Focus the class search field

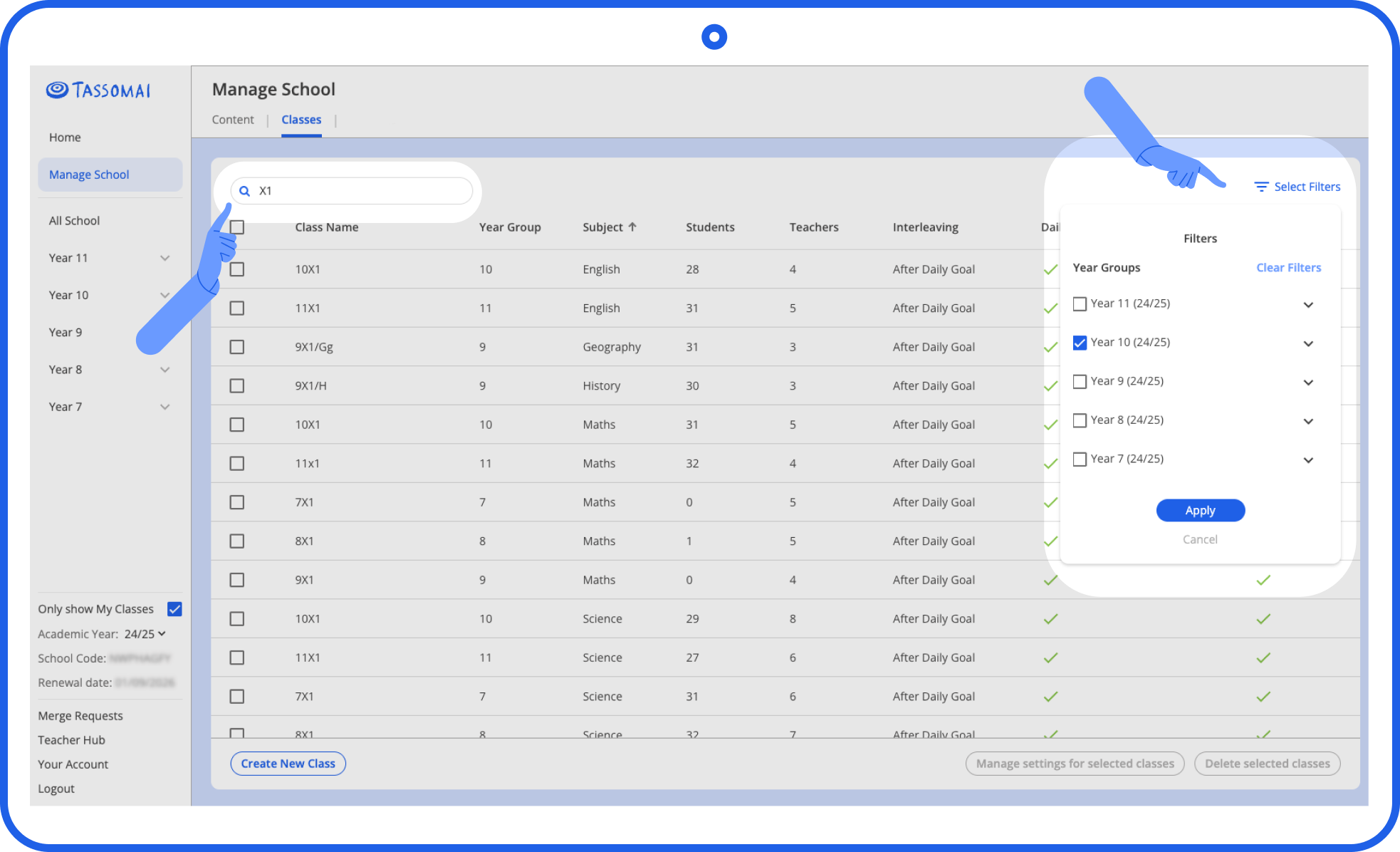tap(352, 191)
